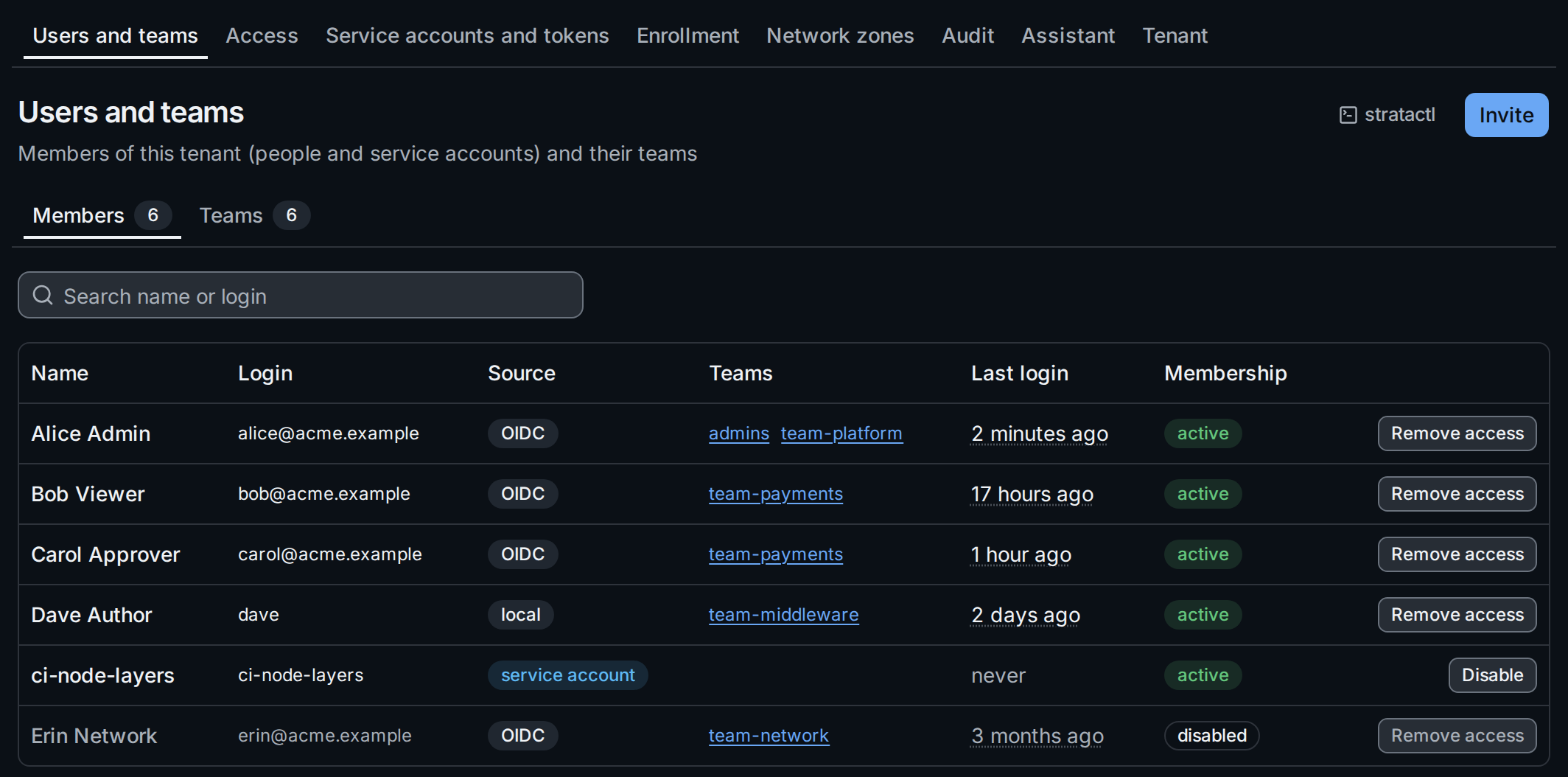Click the 'disabled' membership badge
Viewport: 1568px width, 777px height.
coord(1211,736)
